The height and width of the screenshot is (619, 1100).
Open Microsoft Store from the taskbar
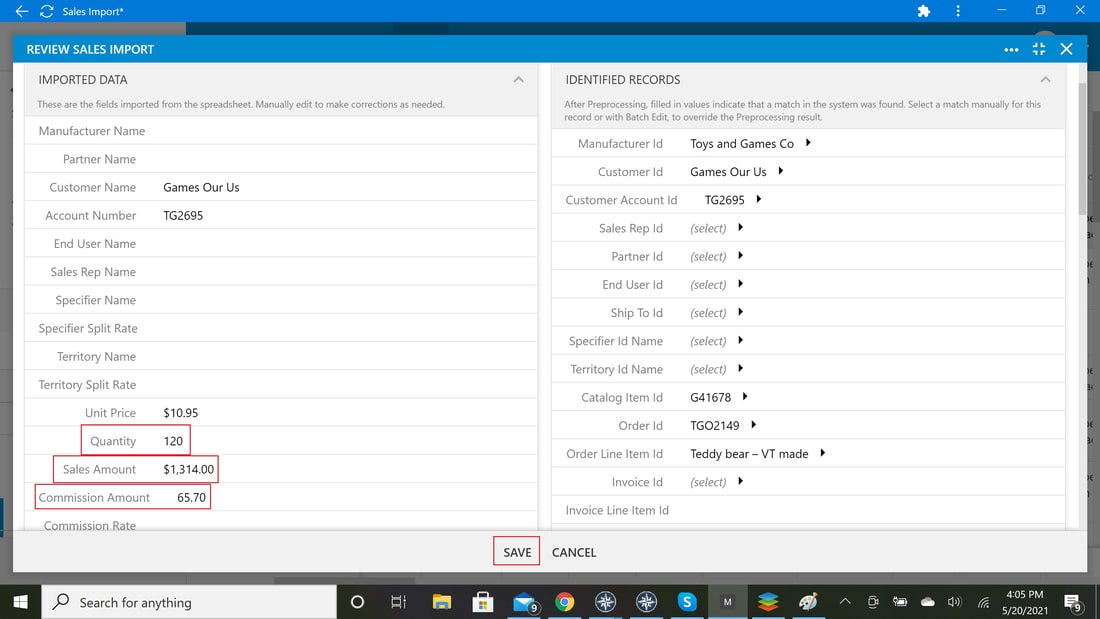pyautogui.click(x=483, y=602)
